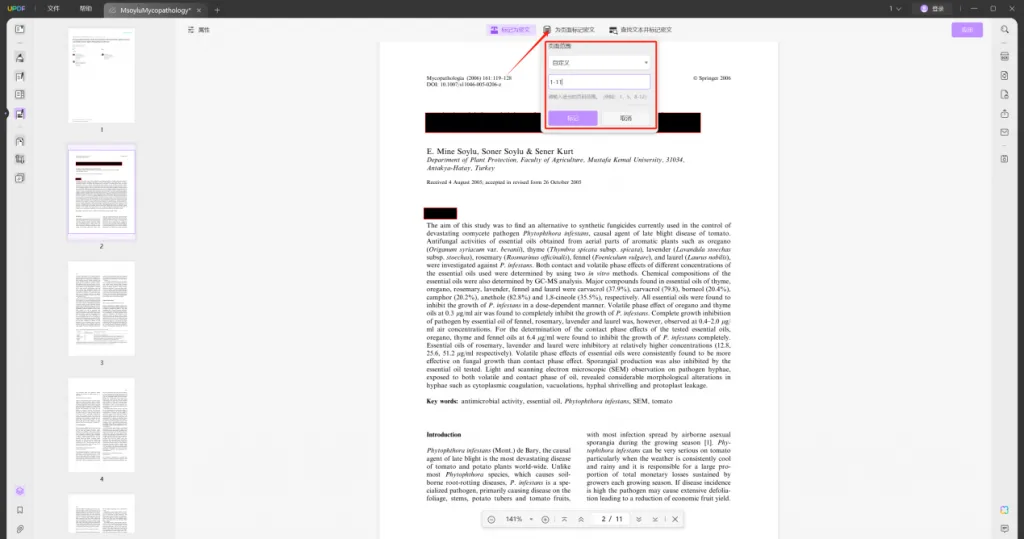Zoom in with the plus icon

545,519
